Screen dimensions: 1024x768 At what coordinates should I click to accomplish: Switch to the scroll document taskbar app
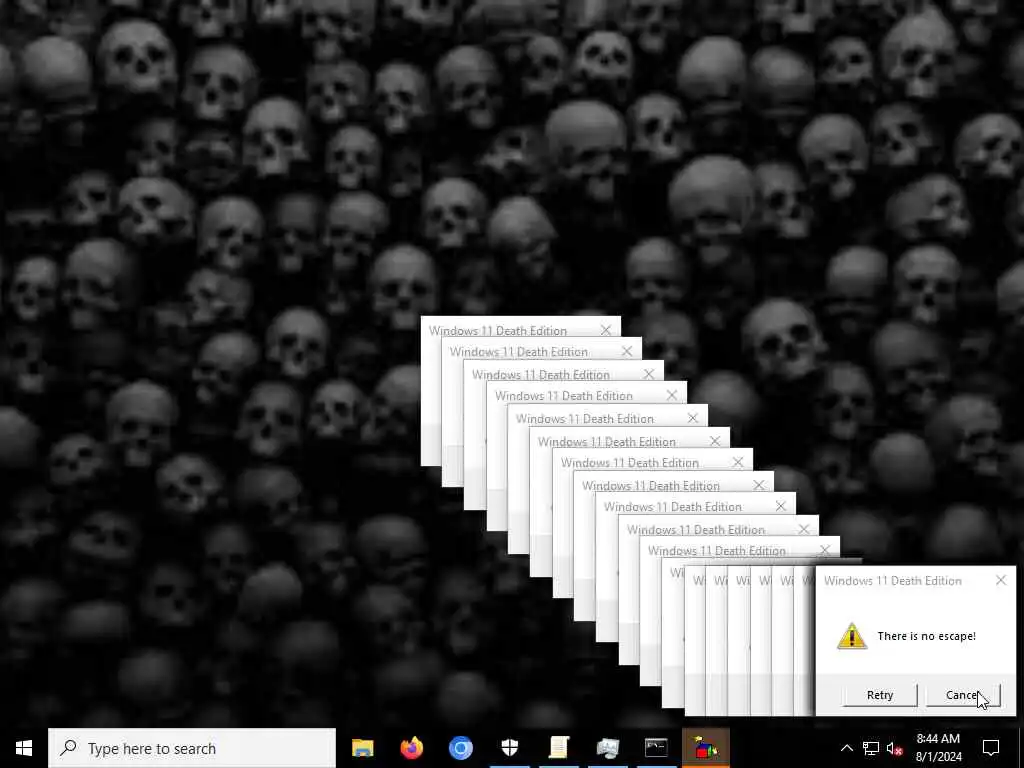pos(559,748)
